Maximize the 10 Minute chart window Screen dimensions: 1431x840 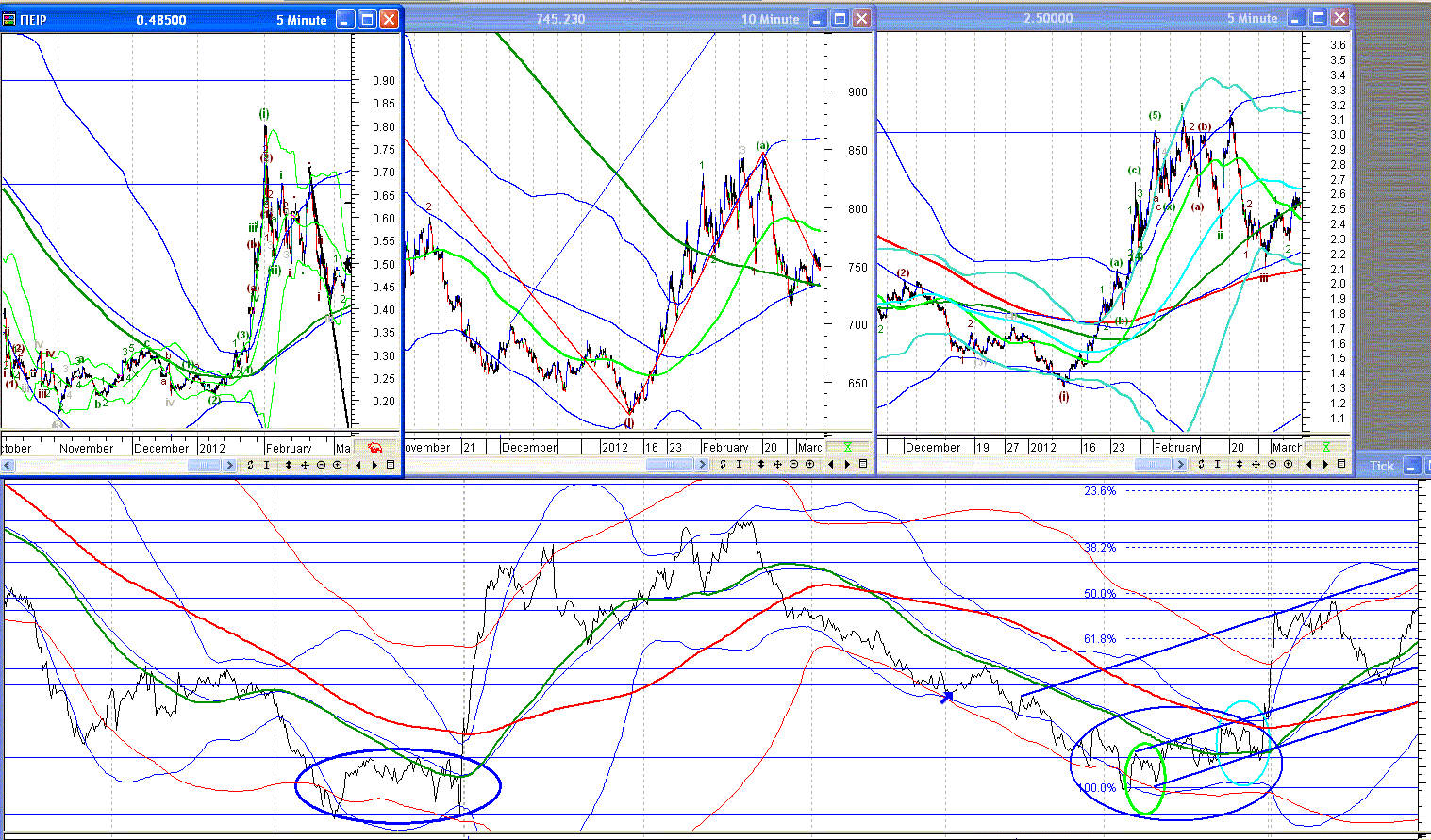(840, 19)
